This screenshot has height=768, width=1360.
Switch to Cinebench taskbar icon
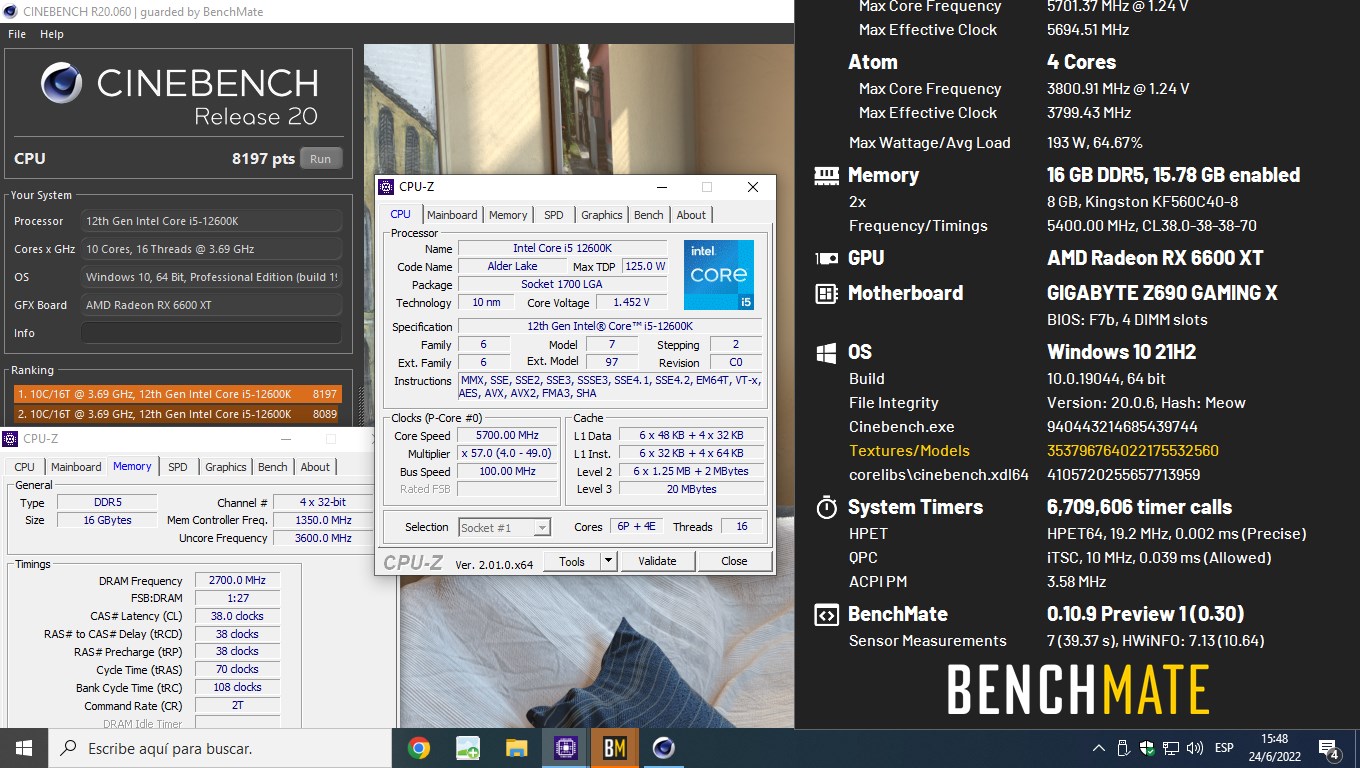pos(663,748)
